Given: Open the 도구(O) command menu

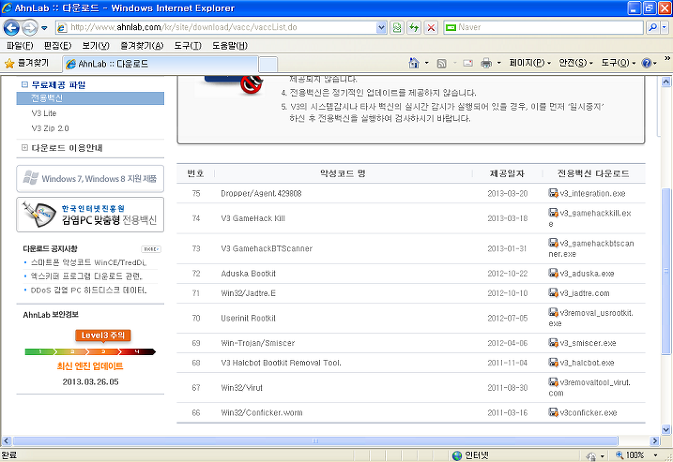Looking at the screenshot, I should click(x=618, y=63).
